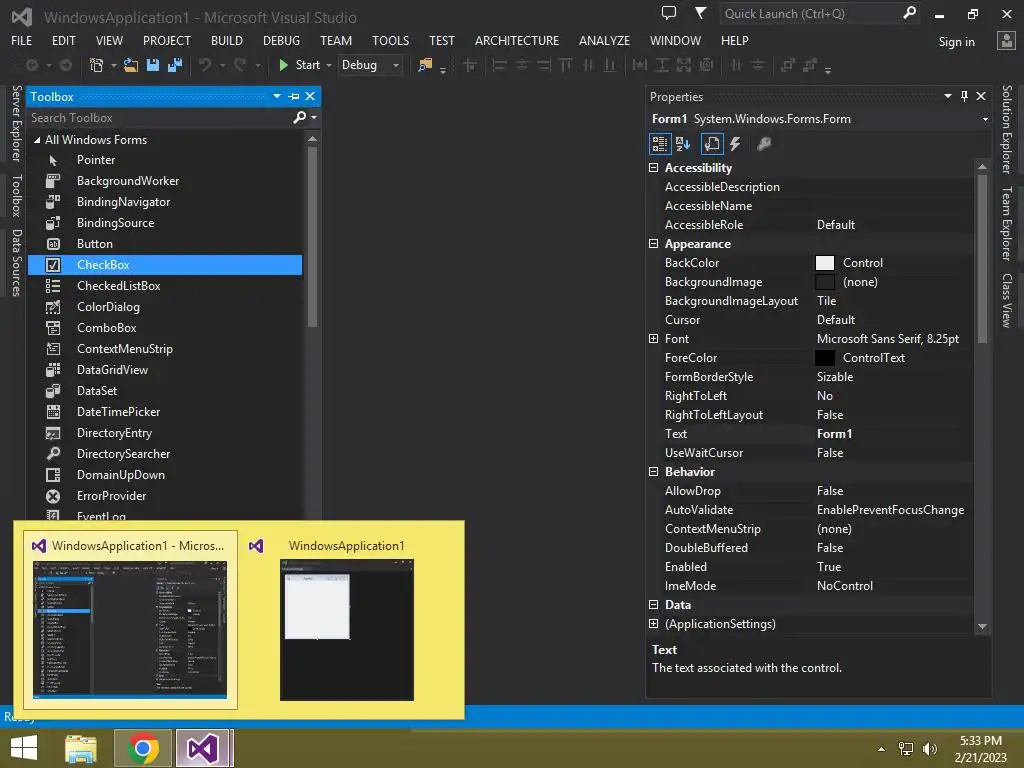The height and width of the screenshot is (768, 1024).
Task: Collapse the All Windows Forms group
Action: click(37, 140)
